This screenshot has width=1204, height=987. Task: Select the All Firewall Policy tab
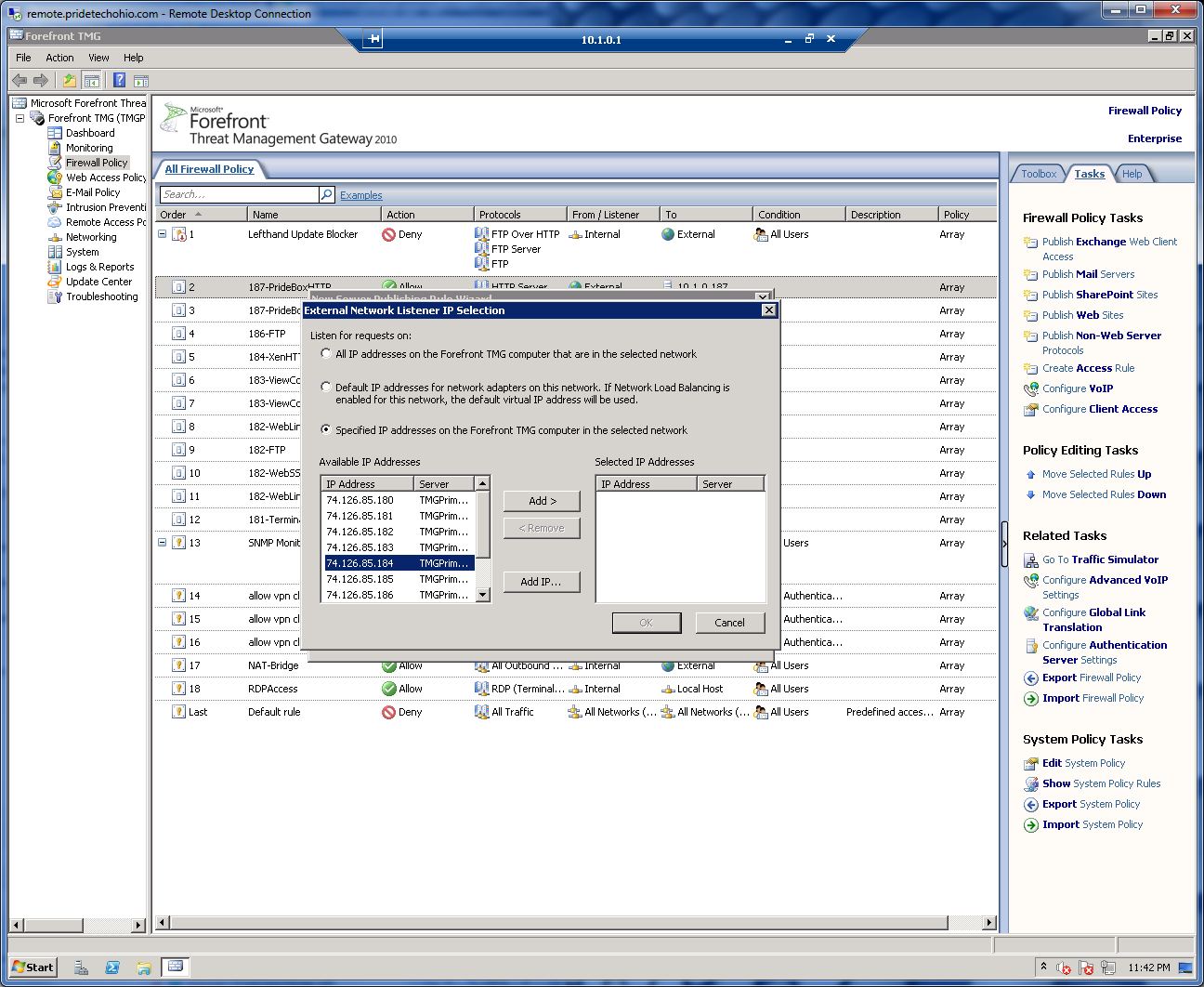(209, 169)
